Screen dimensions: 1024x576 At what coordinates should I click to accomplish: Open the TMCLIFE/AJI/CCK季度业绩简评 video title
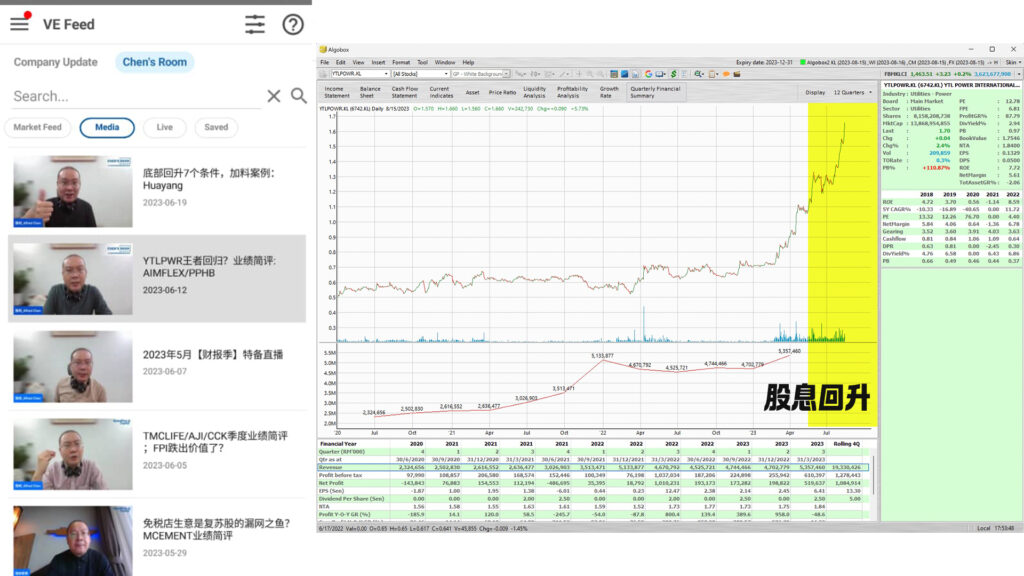(216, 441)
